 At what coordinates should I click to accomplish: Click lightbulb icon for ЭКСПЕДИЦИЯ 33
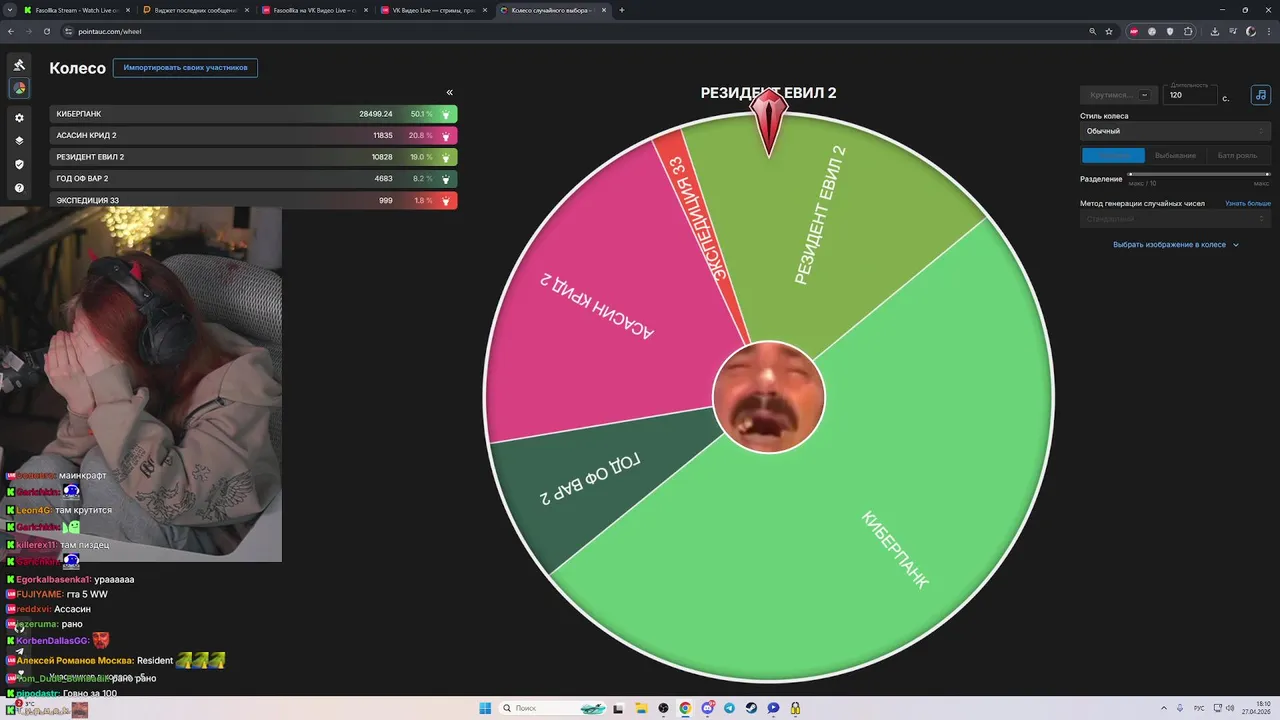click(x=446, y=200)
